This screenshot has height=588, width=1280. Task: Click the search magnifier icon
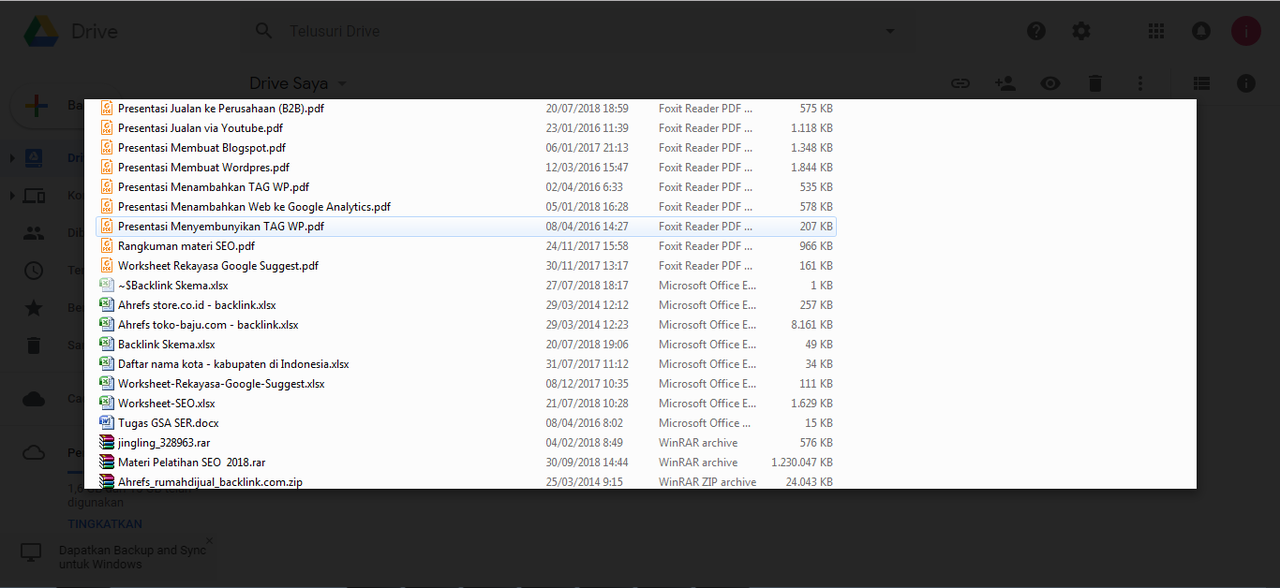tap(264, 31)
